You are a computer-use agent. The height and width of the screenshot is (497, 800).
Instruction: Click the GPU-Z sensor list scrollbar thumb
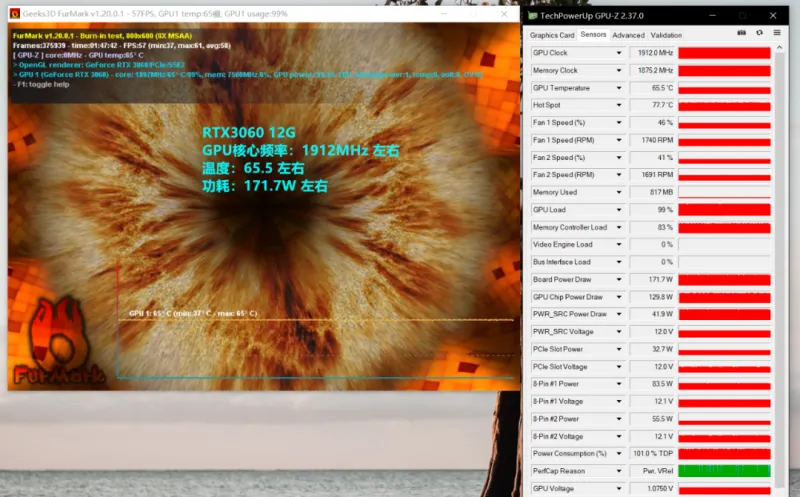(779, 268)
